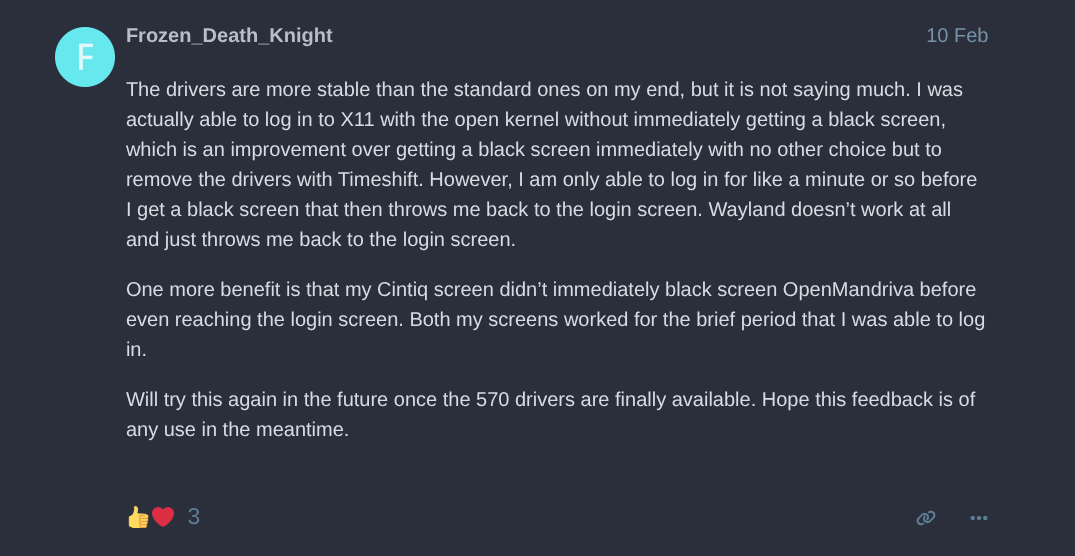Image resolution: width=1075 pixels, height=556 pixels.
Task: Click the red heart reaction emoji
Action: tap(163, 517)
